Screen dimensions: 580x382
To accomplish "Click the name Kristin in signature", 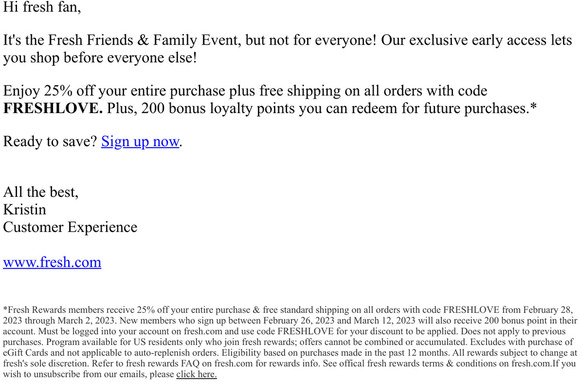I will click(x=24, y=209).
